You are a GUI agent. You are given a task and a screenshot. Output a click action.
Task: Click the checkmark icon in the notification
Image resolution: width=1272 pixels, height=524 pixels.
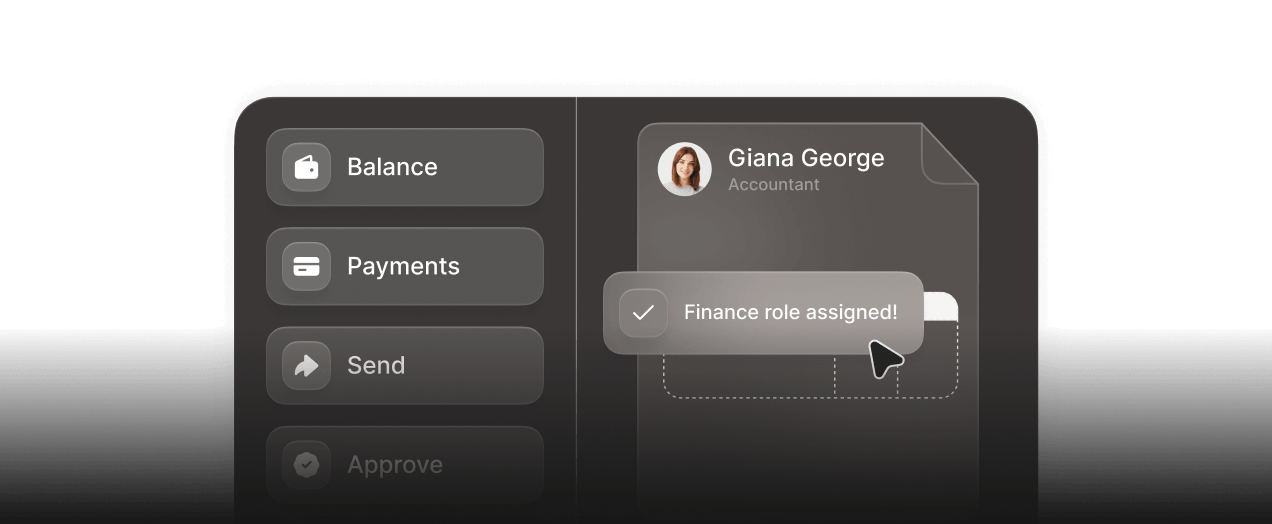point(643,313)
